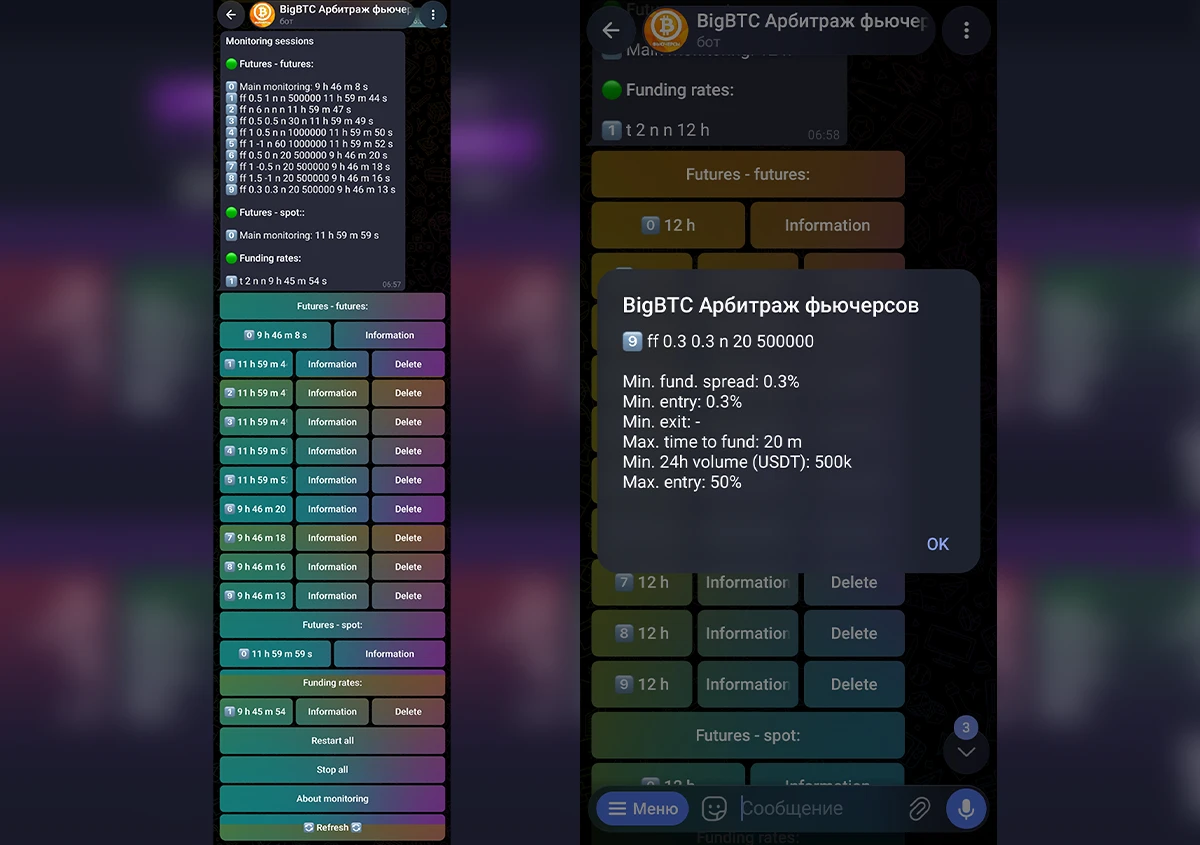Tap the '0 12 h' button in right phone

coord(668,225)
